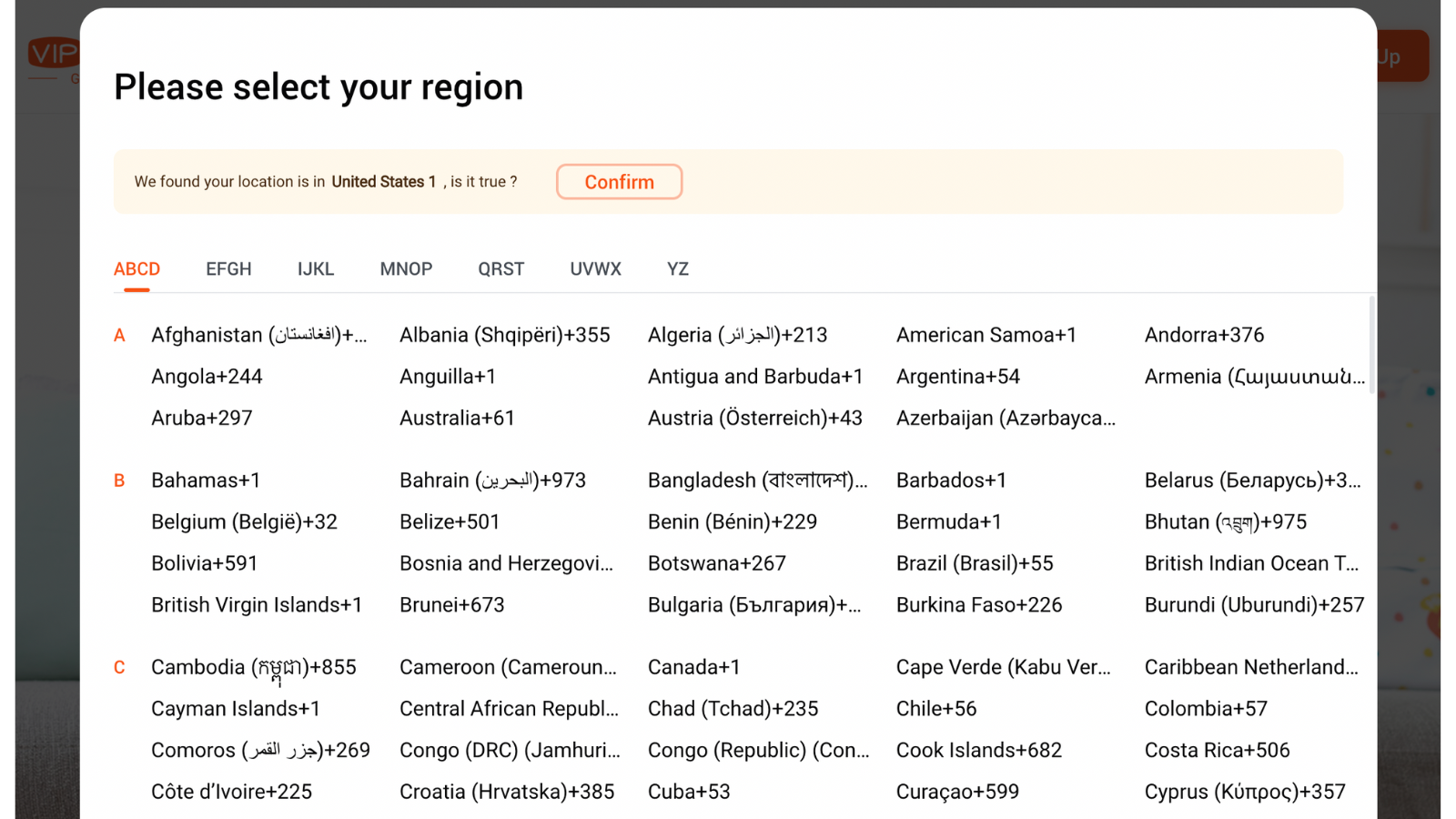Pick Barbados +1
Screen dimensions: 1456x819
click(x=952, y=480)
